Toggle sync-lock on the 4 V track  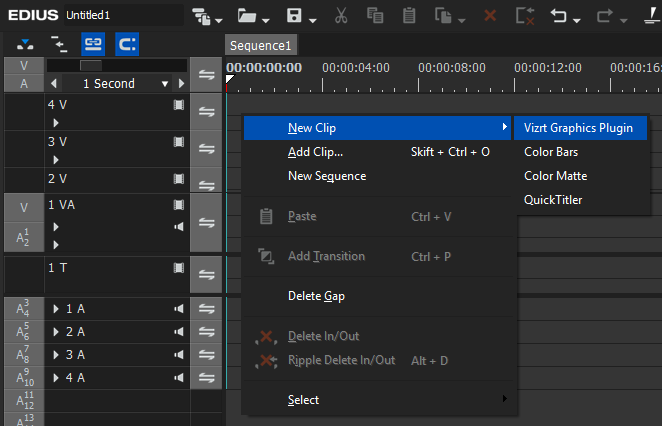206,112
